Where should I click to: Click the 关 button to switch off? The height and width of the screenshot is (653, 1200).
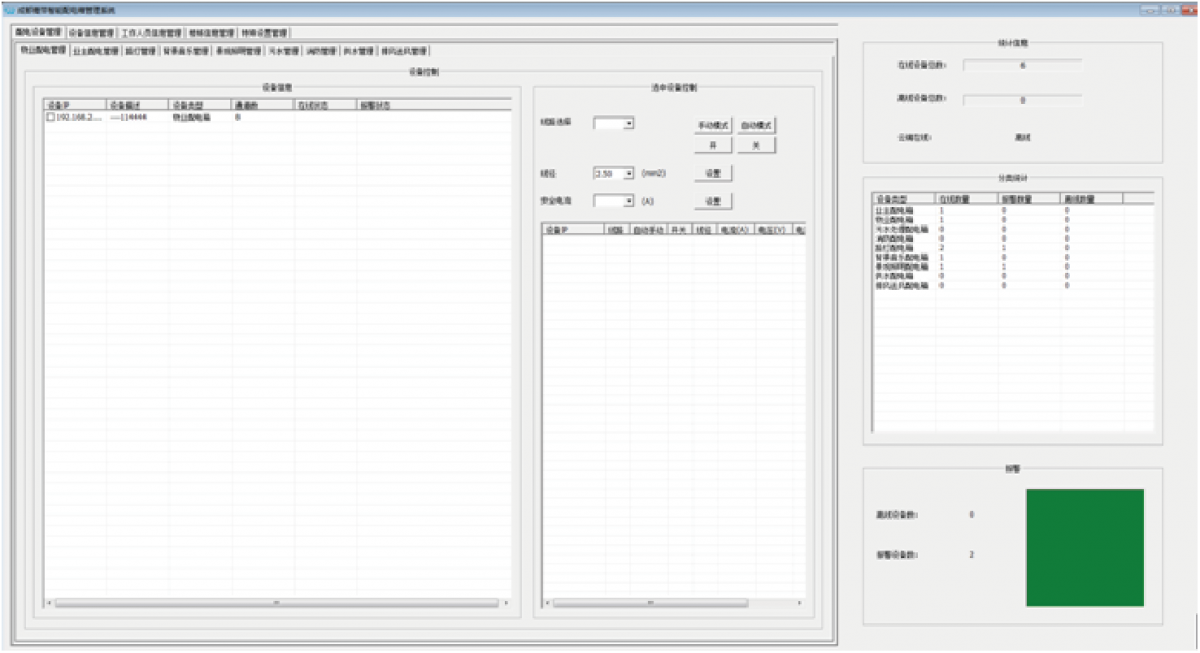(x=756, y=145)
